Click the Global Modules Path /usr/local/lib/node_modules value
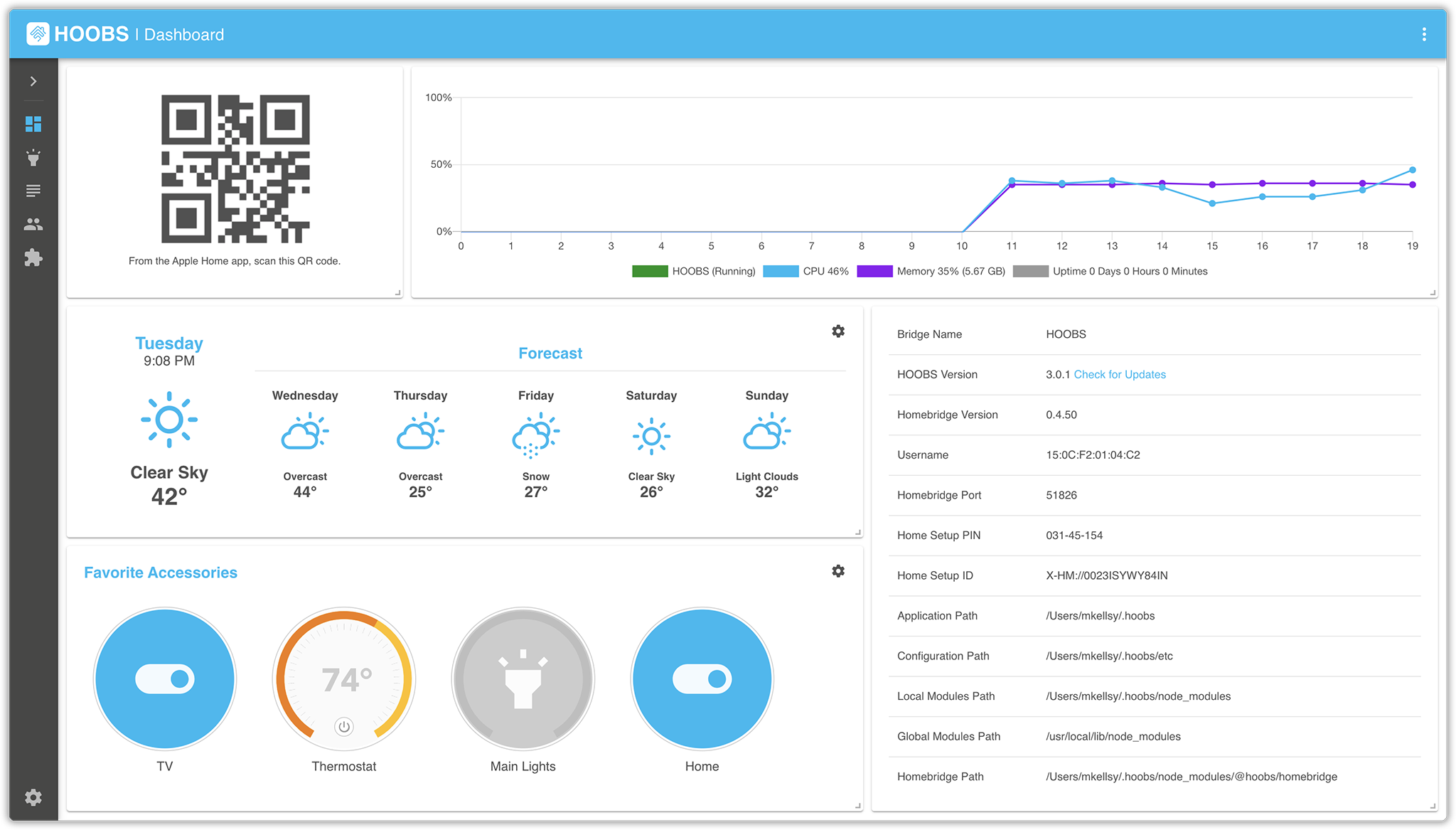 (x=1113, y=736)
